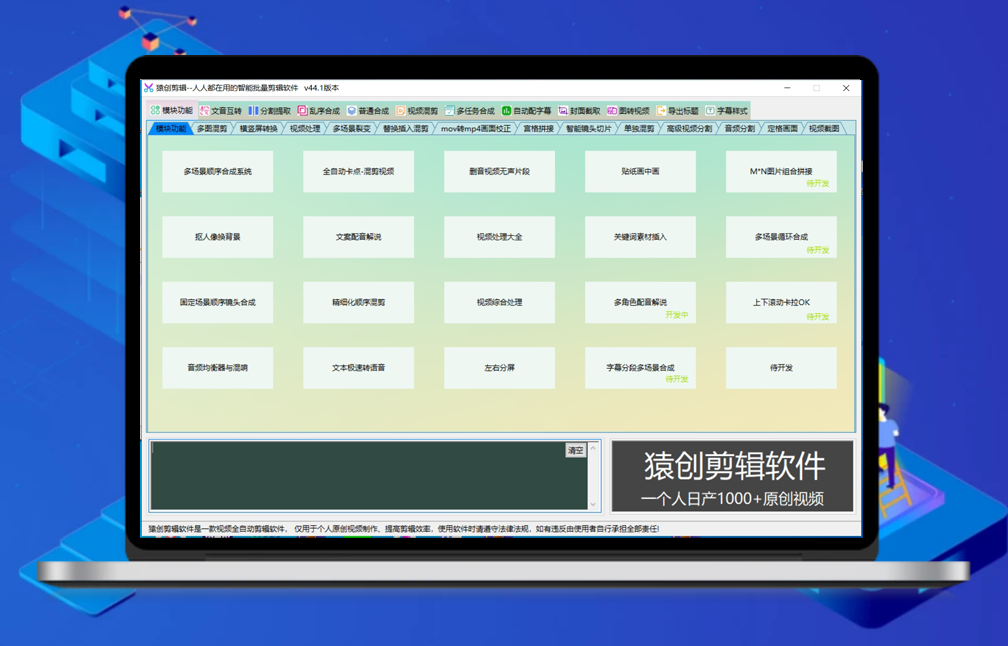Open the 左右分屏 module

pos(500,368)
